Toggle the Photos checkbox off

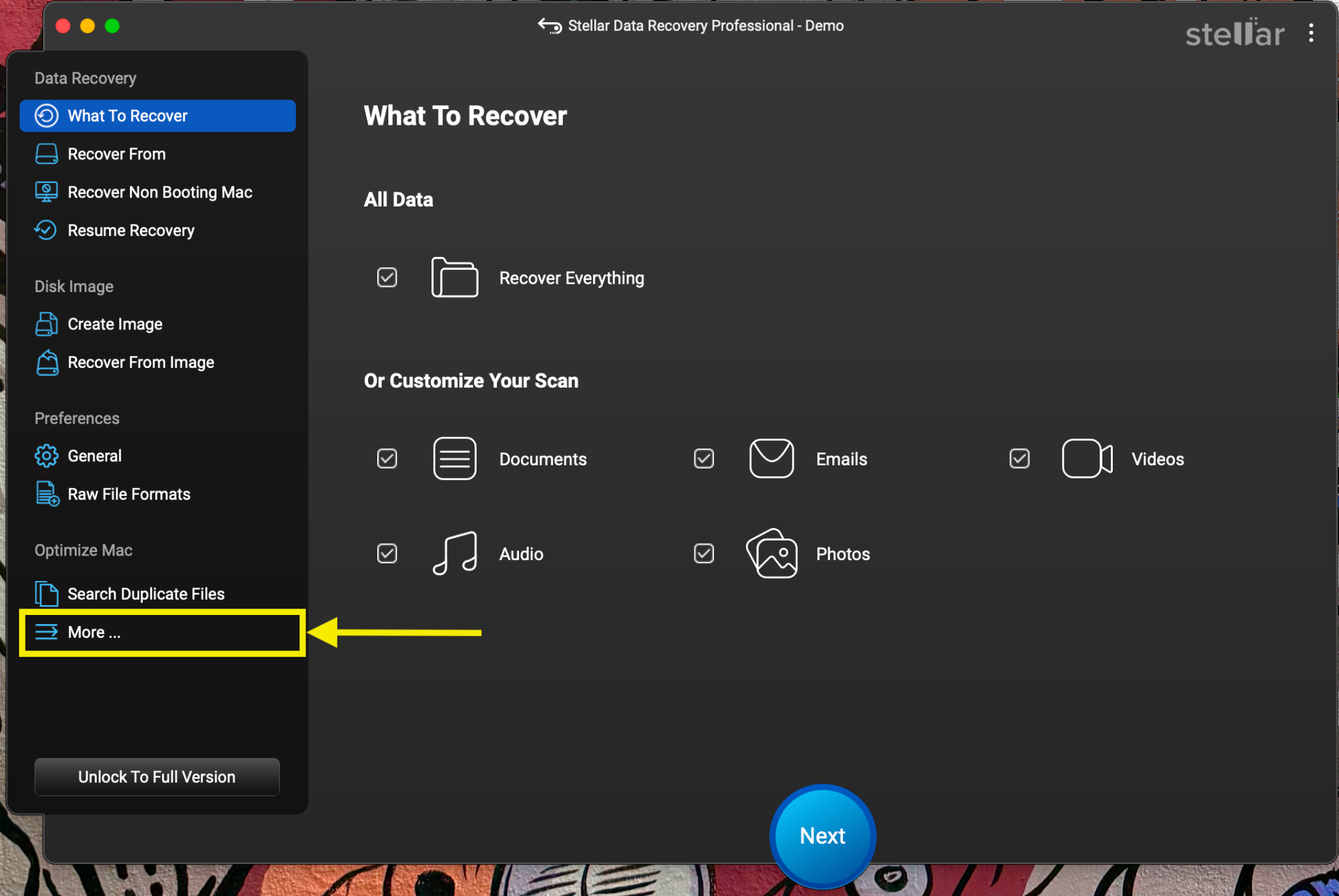[x=703, y=554]
